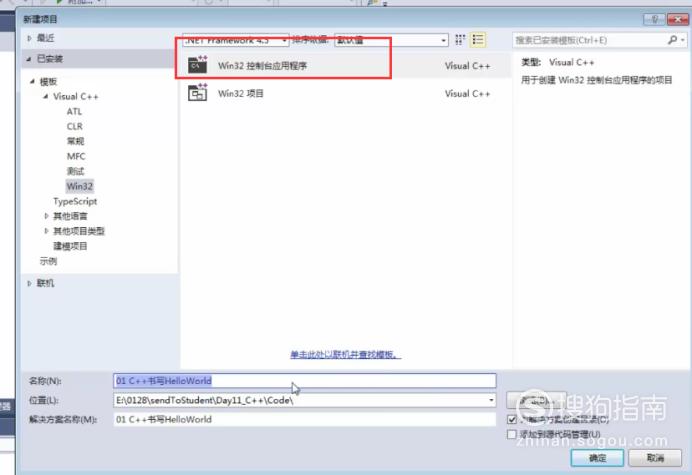Close the 新建项目 dialog

click(x=677, y=19)
